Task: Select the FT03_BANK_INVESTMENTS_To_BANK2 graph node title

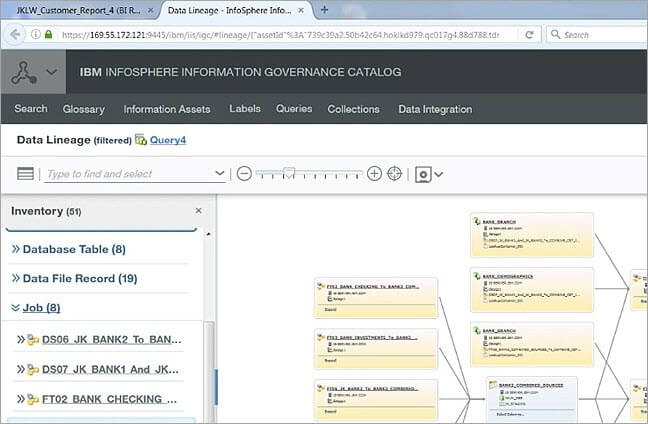Action: tap(372, 338)
